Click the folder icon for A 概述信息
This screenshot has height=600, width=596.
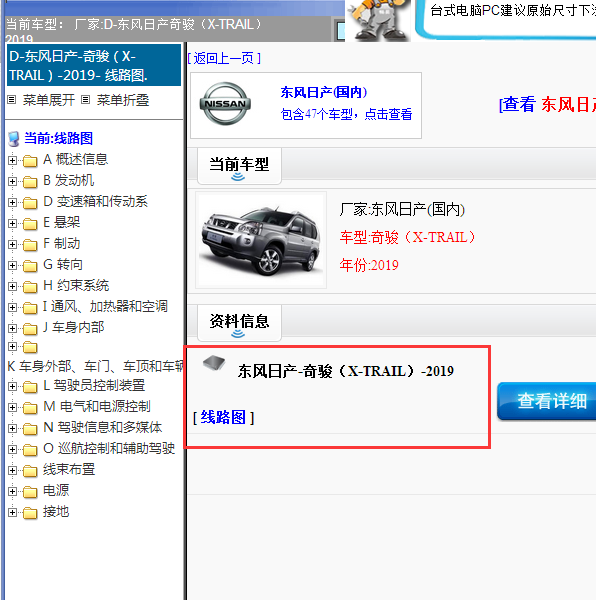coord(30,161)
